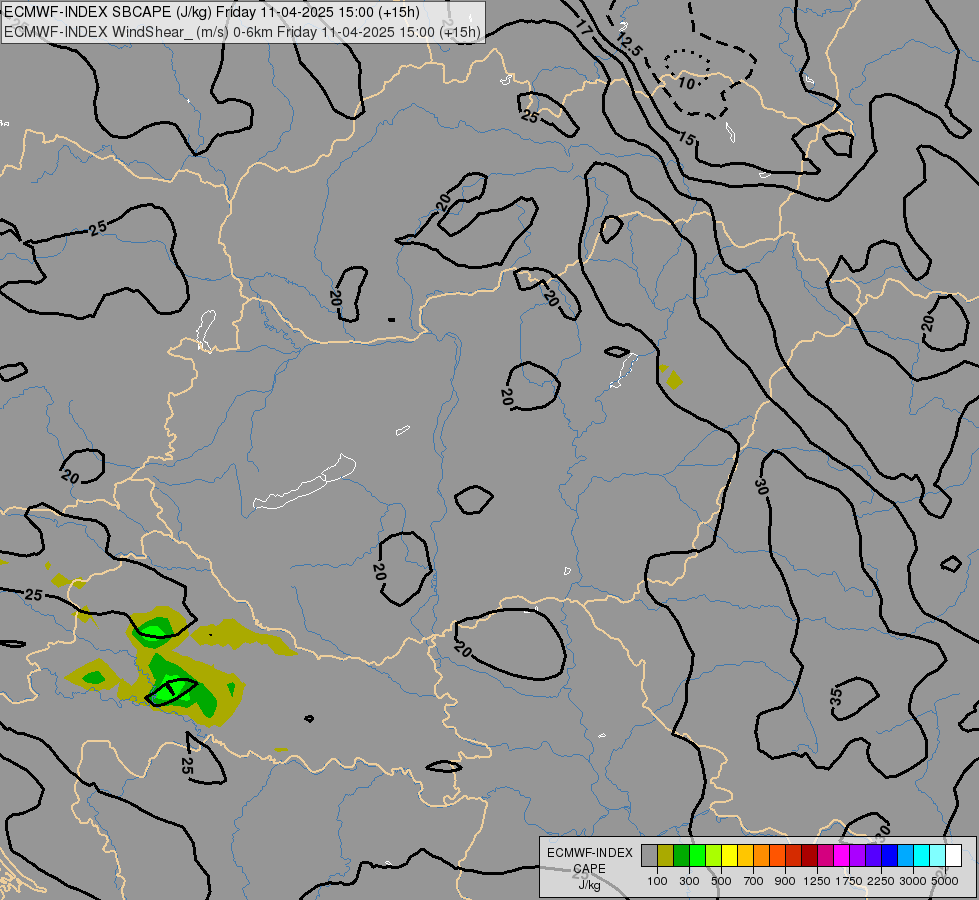Image resolution: width=979 pixels, height=900 pixels.
Task: Click the legend value "500"
Action: (721, 881)
